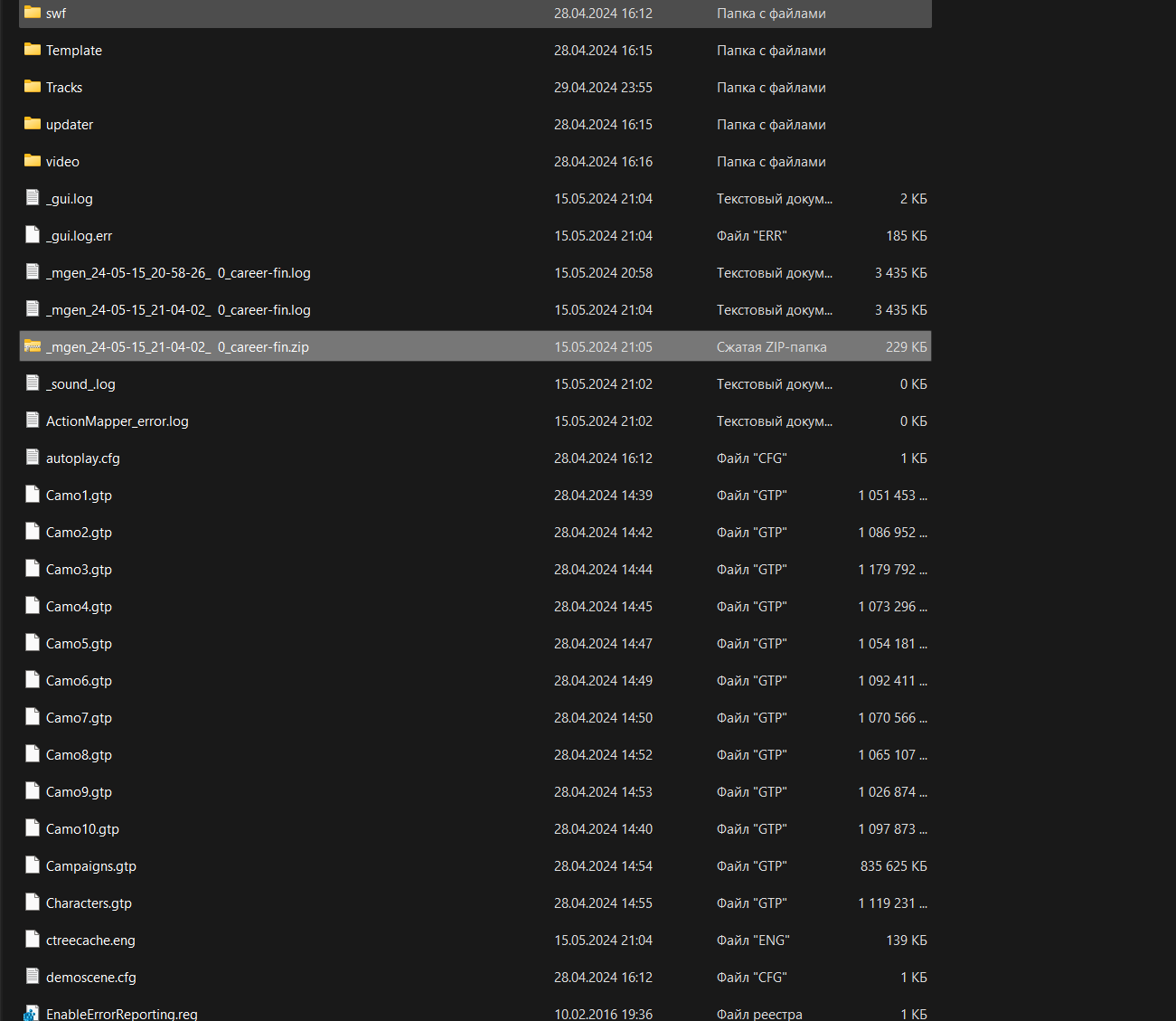
Task: Click the Characters.gtp file icon
Action: point(33,903)
